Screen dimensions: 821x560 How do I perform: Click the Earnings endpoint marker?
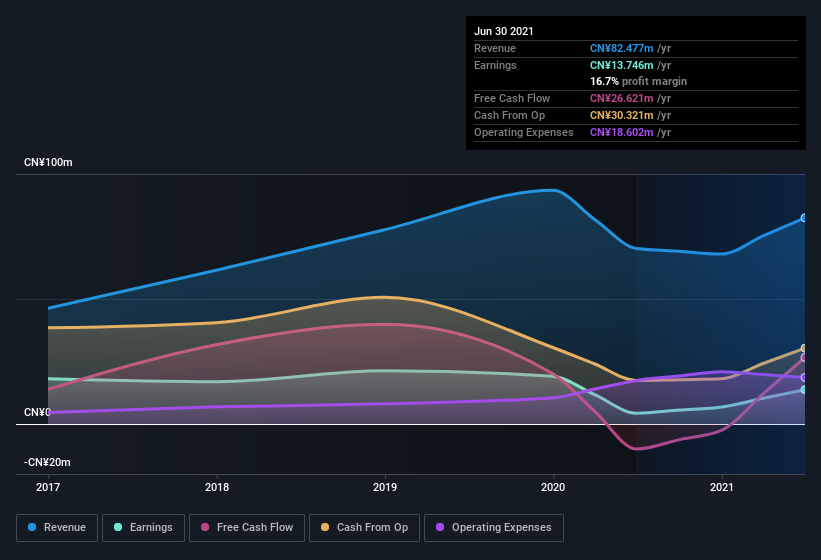[804, 389]
